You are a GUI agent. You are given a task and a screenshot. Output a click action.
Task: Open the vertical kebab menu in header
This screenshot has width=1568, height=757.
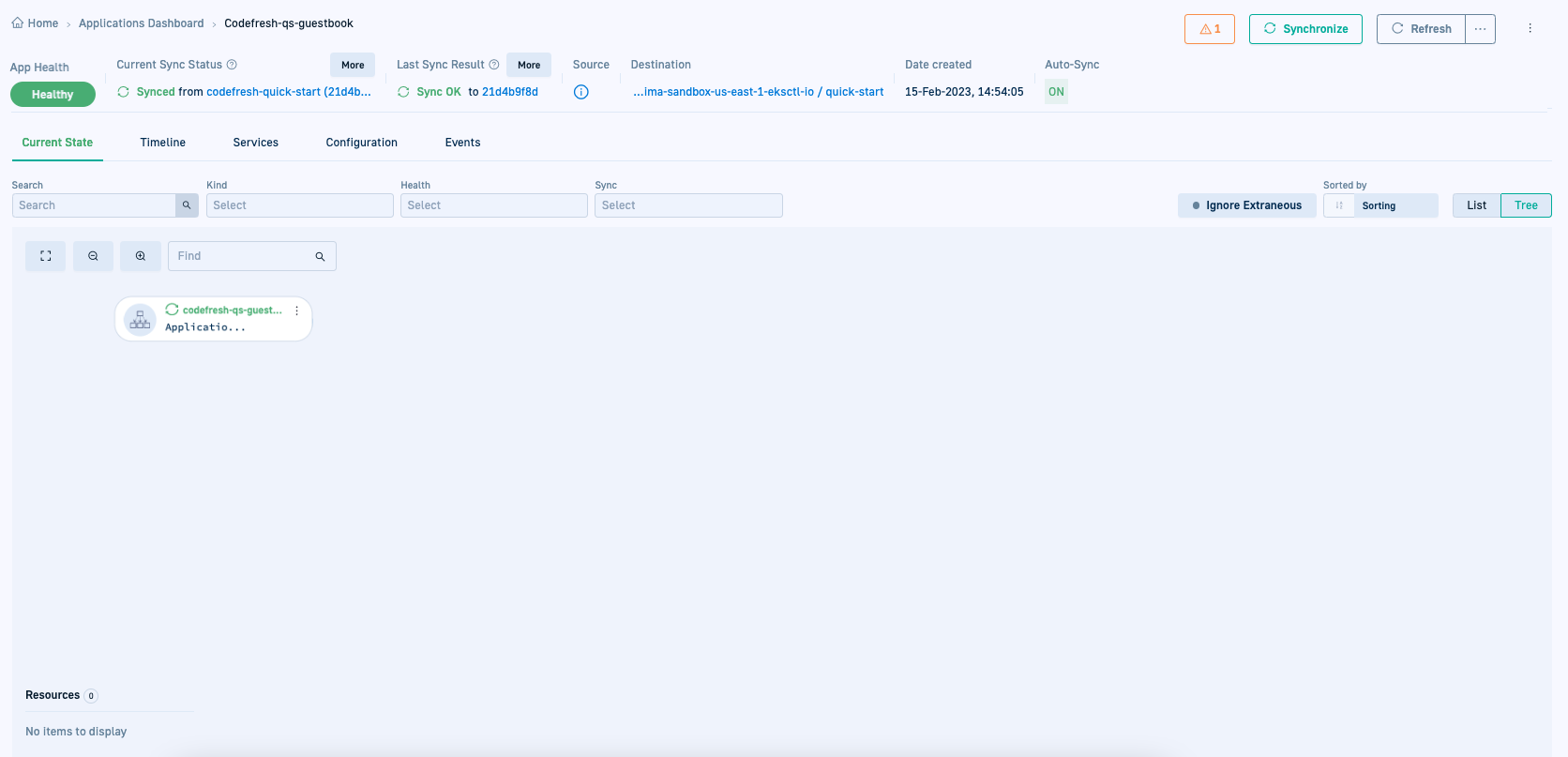(1530, 29)
